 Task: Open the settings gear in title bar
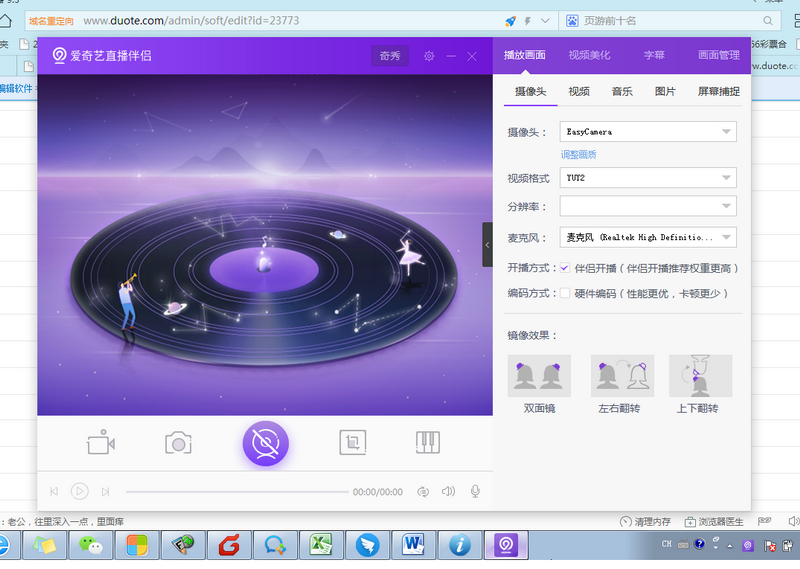tap(429, 56)
